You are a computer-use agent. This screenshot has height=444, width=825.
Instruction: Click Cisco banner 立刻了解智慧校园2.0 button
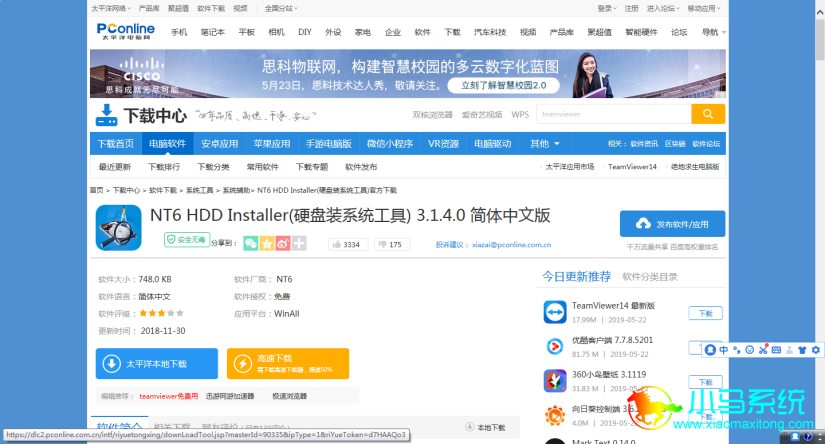[x=504, y=85]
